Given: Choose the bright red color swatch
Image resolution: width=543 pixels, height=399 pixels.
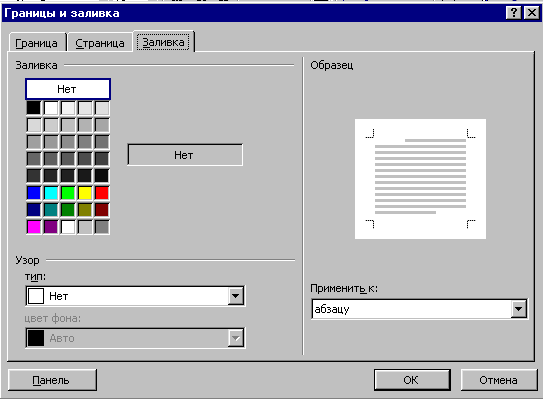Looking at the screenshot, I should click(102, 193).
